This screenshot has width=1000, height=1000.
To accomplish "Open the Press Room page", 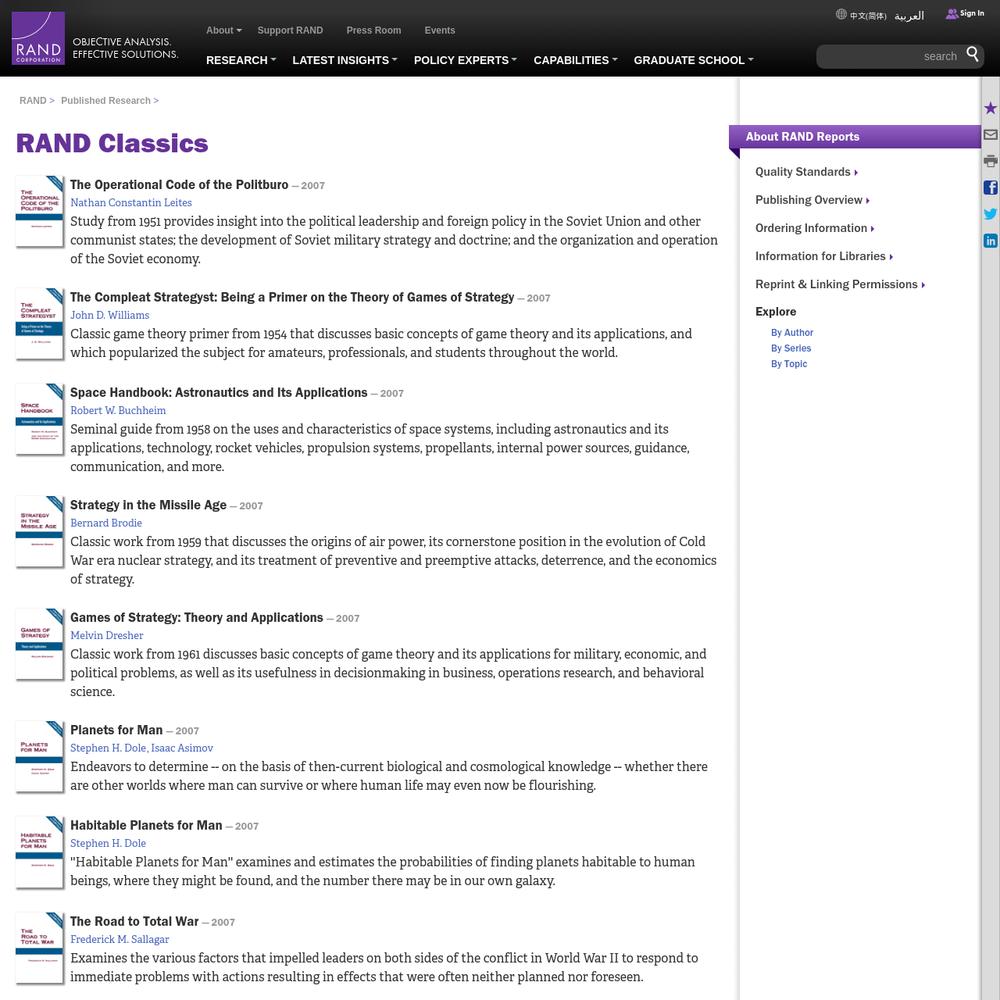I will click(374, 30).
